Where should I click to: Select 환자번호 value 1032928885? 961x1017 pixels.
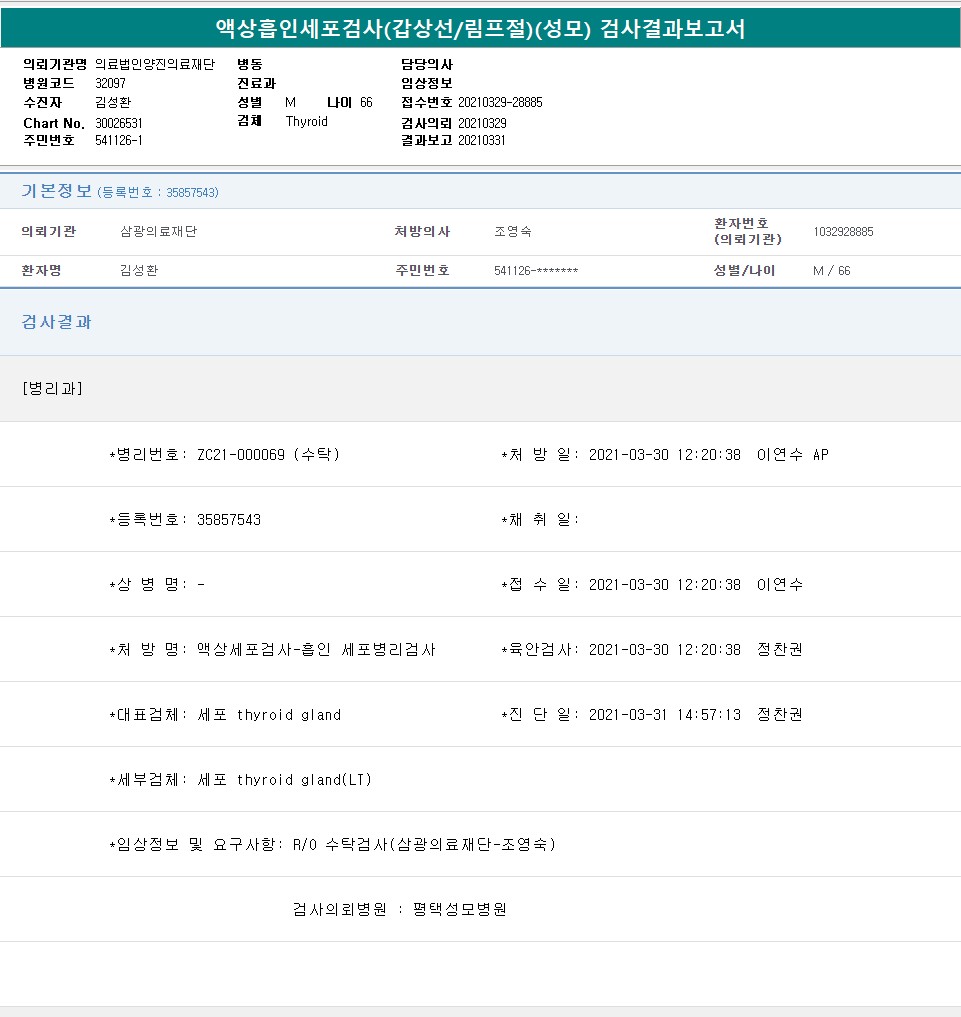(x=843, y=231)
